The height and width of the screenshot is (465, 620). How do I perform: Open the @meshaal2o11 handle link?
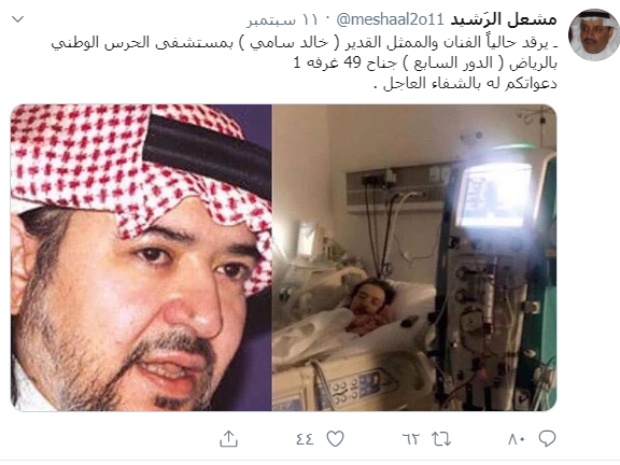(390, 19)
